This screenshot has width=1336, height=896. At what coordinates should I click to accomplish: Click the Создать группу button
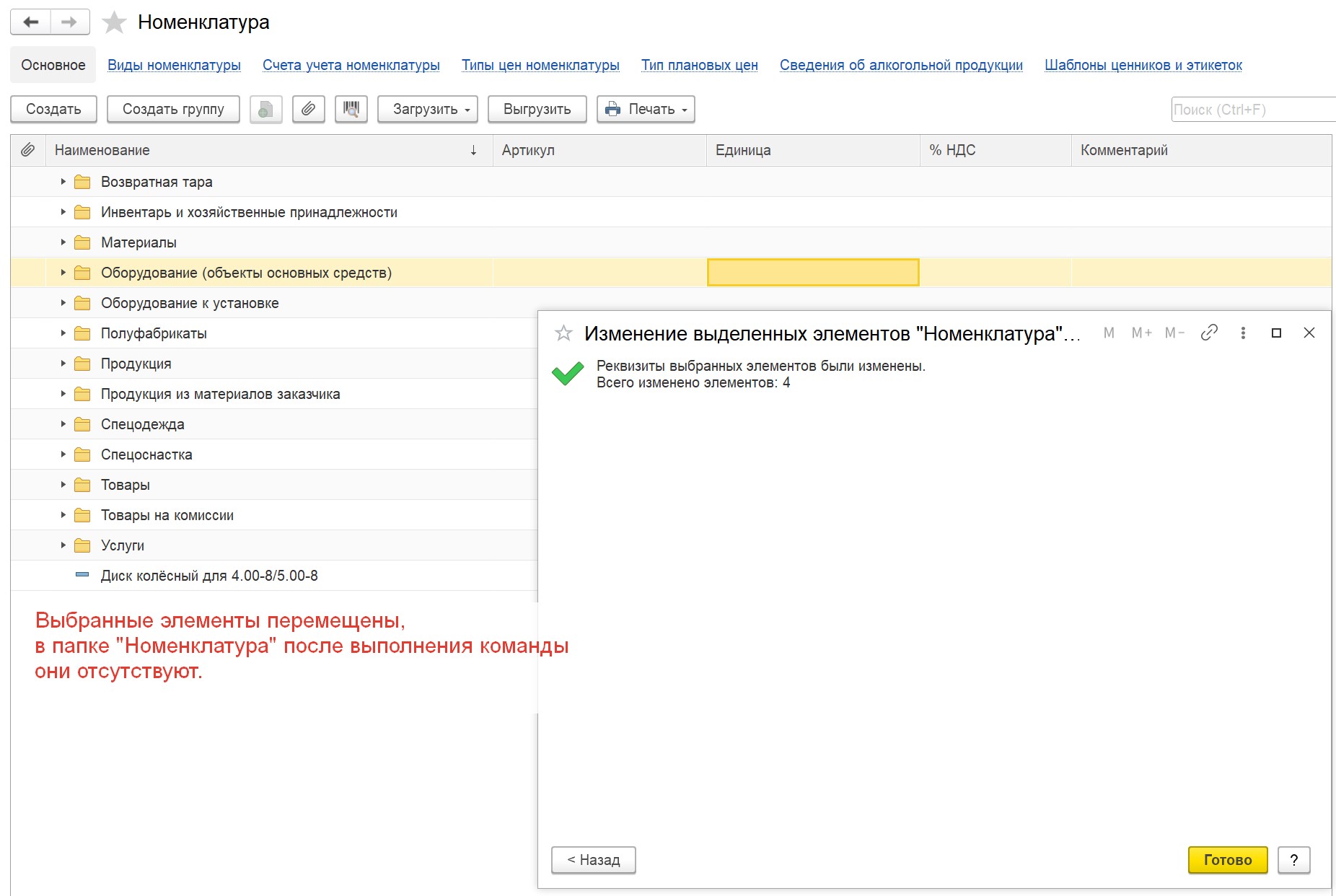pyautogui.click(x=173, y=110)
